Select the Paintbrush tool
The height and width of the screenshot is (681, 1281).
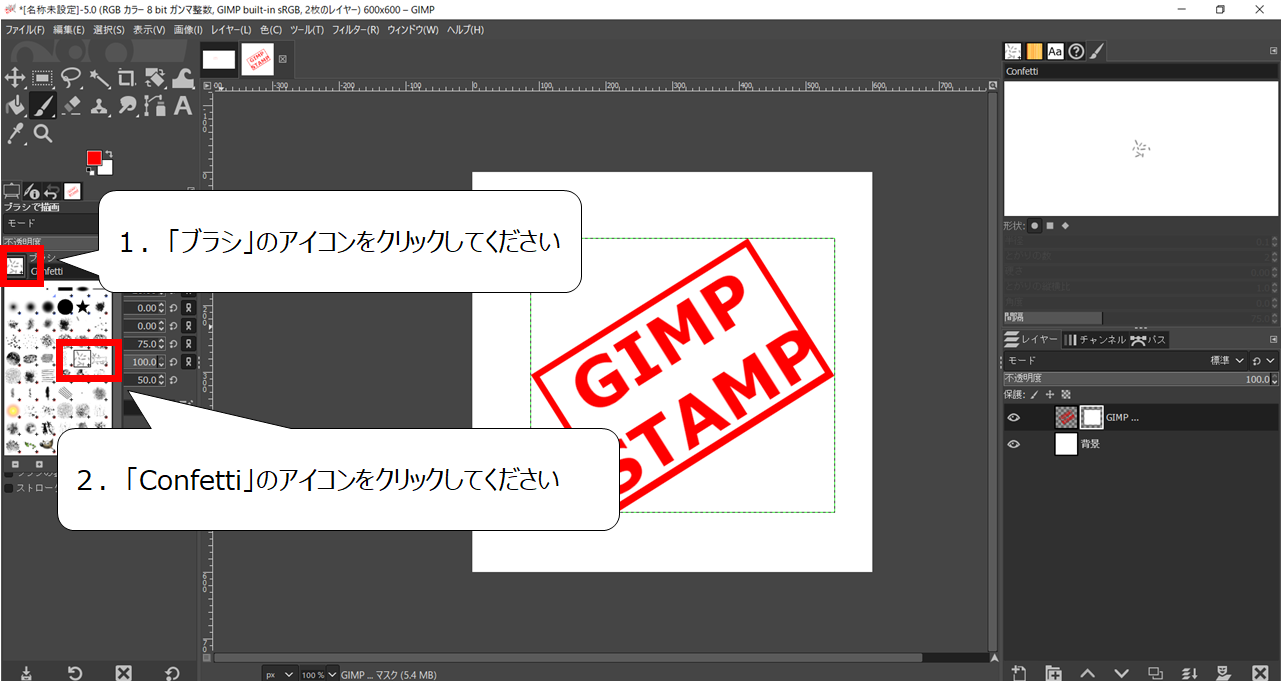43,105
